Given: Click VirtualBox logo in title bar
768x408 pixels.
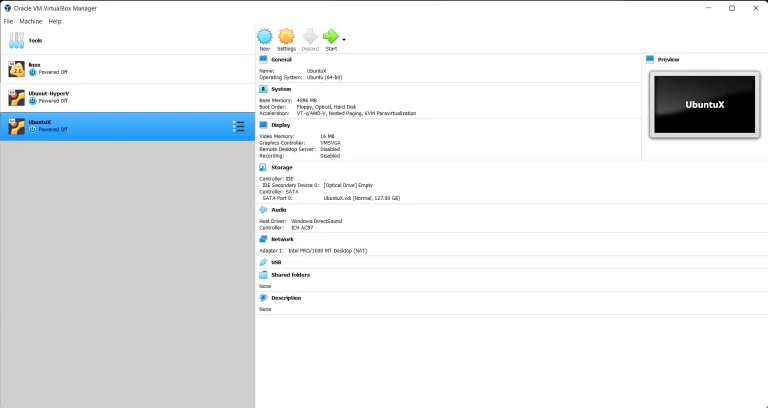Looking at the screenshot, I should tap(7, 8).
